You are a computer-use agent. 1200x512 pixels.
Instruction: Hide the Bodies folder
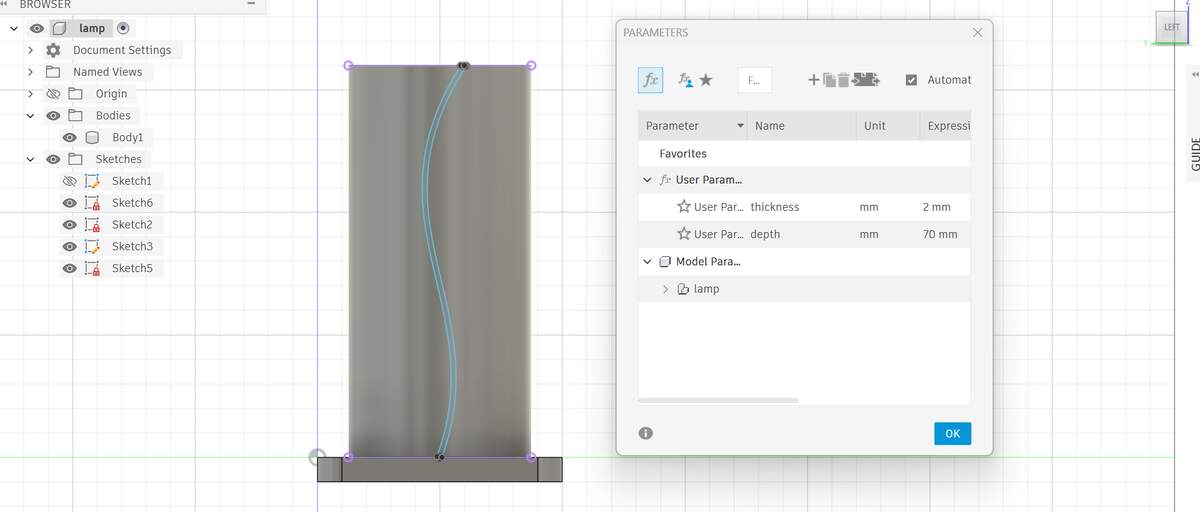click(x=54, y=116)
